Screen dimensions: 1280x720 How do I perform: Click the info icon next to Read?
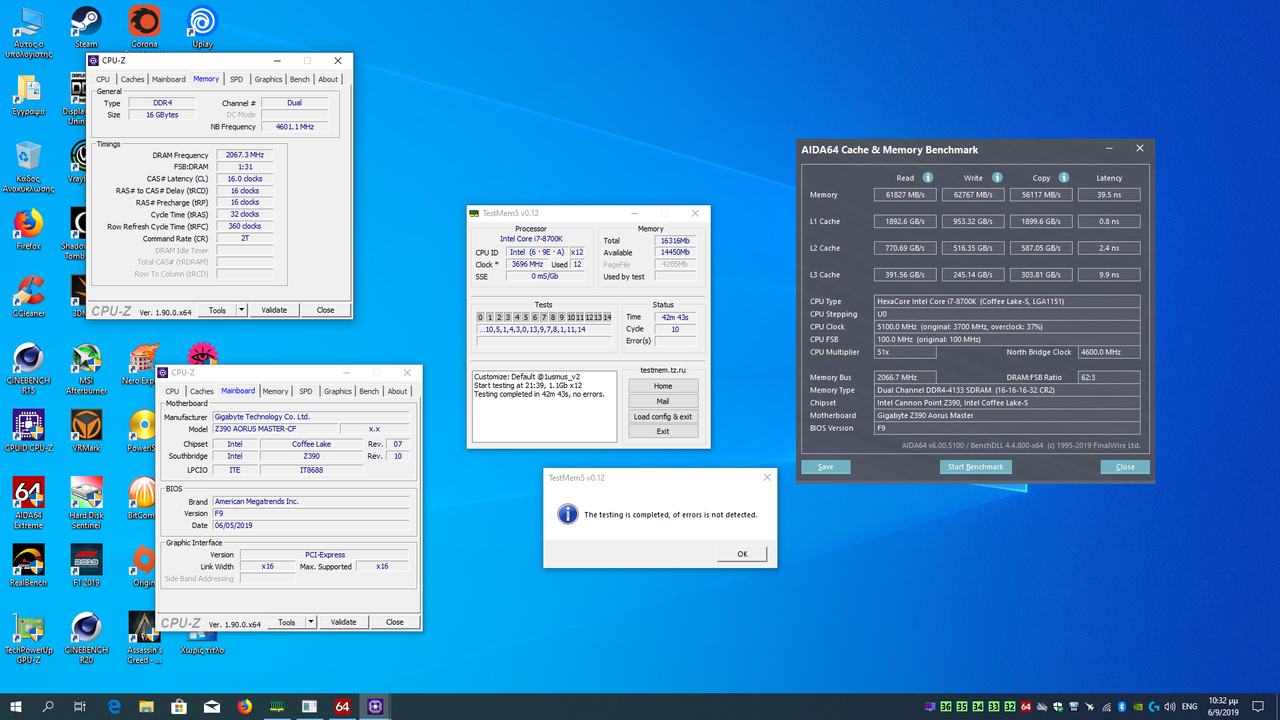(x=927, y=178)
